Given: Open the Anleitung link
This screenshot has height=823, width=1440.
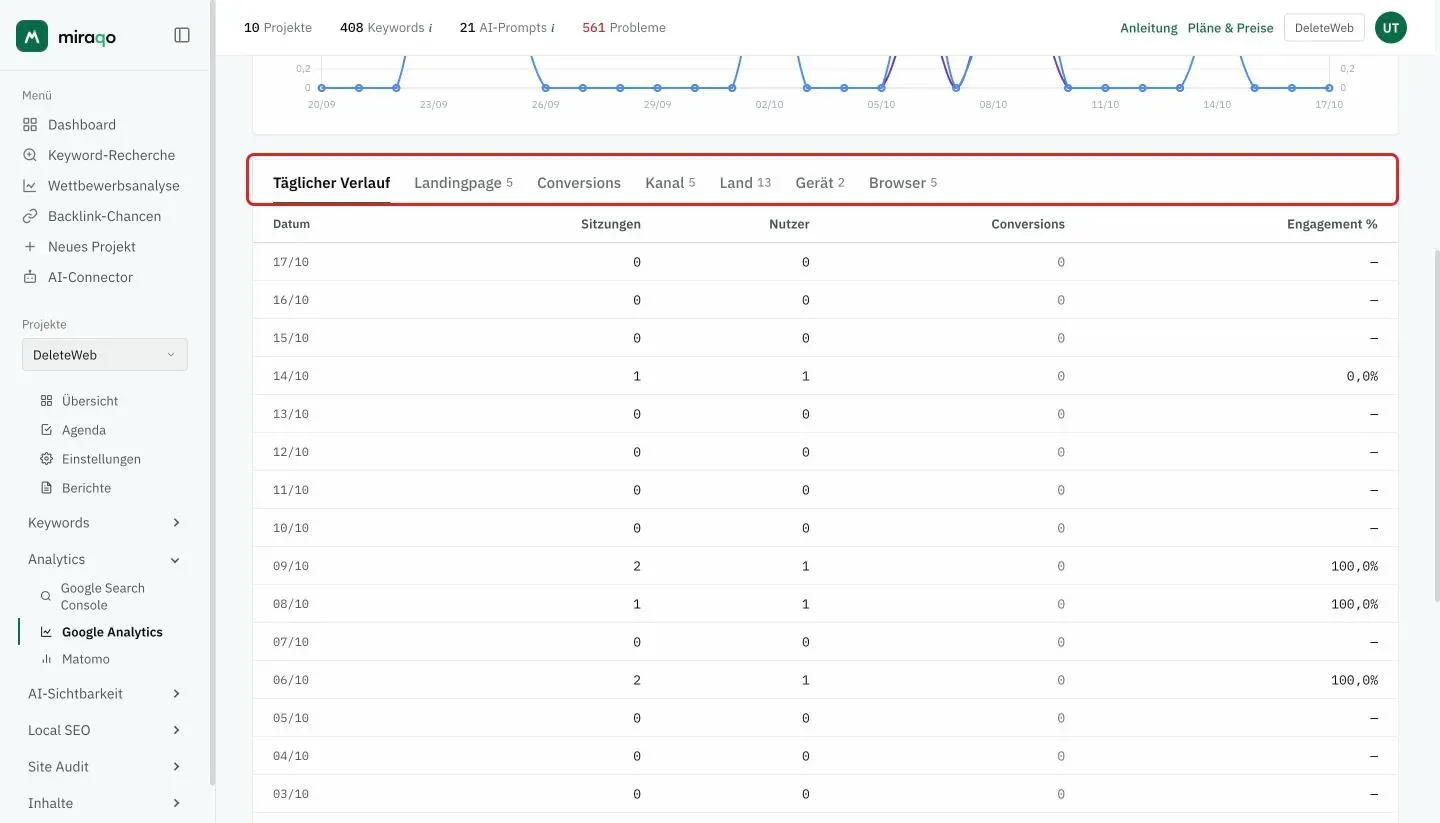Looking at the screenshot, I should pyautogui.click(x=1149, y=28).
